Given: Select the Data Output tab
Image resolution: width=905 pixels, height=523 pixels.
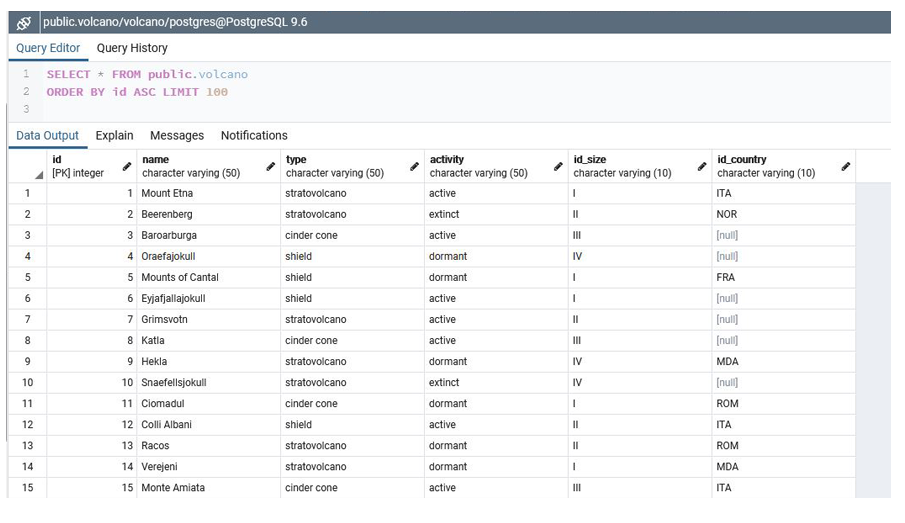Looking at the screenshot, I should [47, 136].
